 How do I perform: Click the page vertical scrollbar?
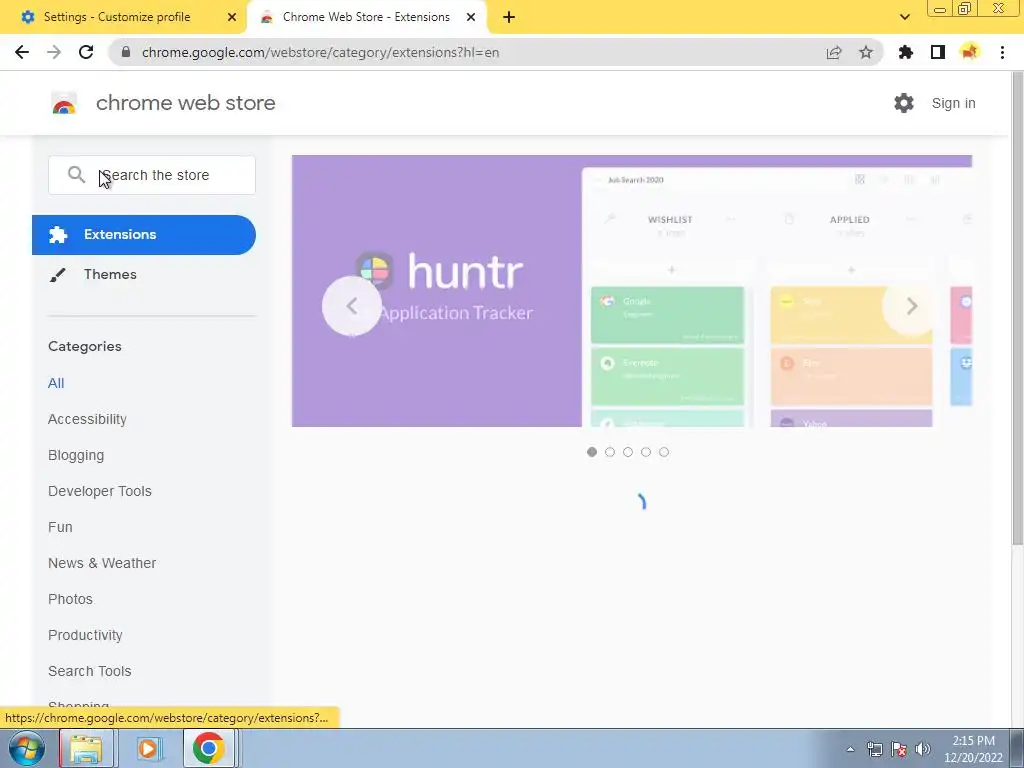point(1017,308)
